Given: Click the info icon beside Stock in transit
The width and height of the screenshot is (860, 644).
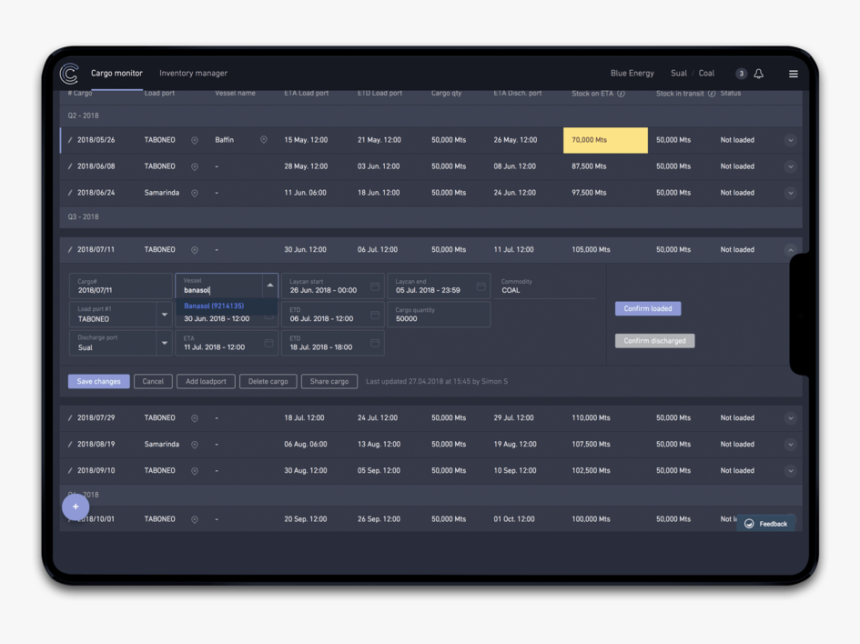Looking at the screenshot, I should [x=711, y=91].
